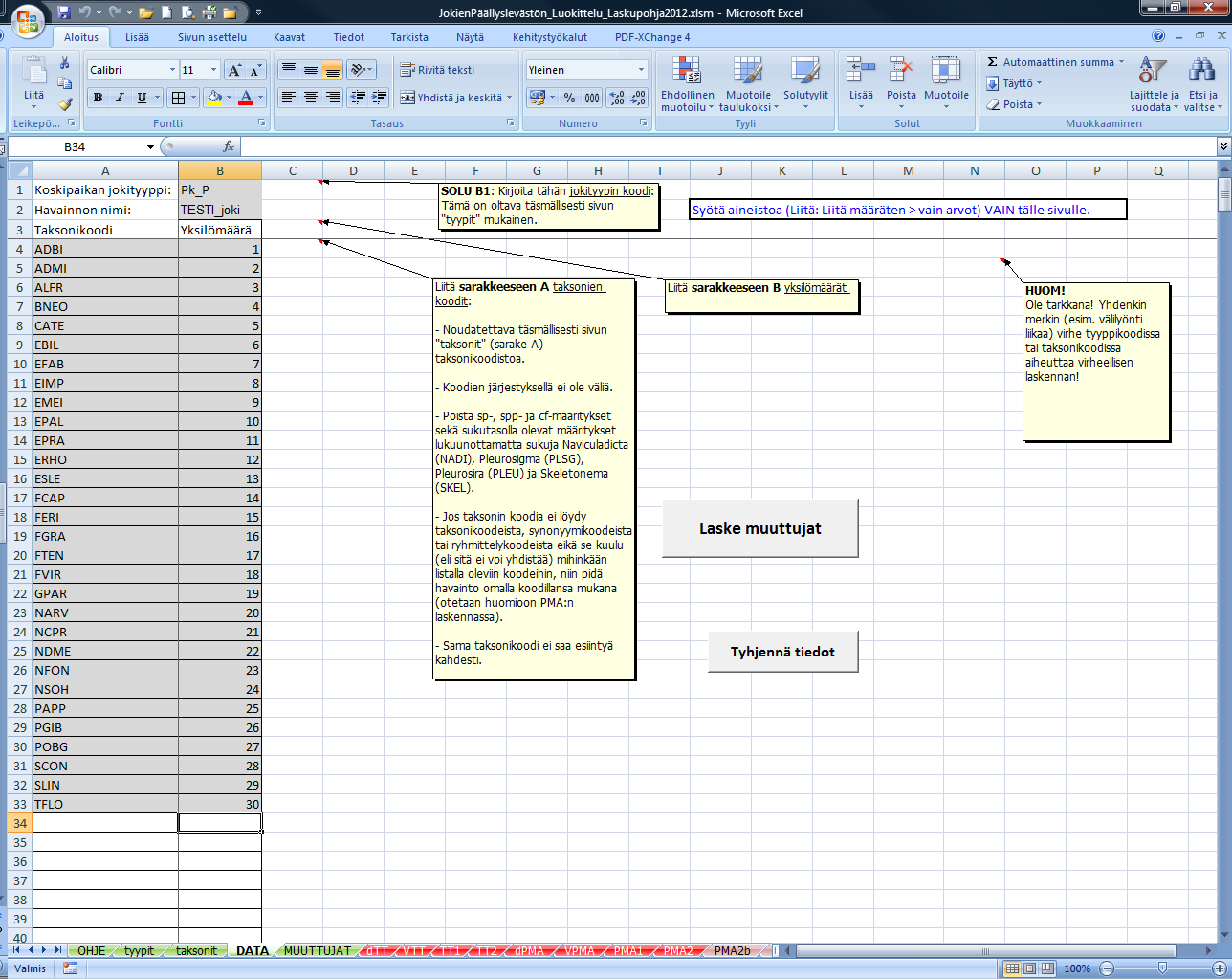Click cell B1 containing Pk_P

tap(220, 190)
